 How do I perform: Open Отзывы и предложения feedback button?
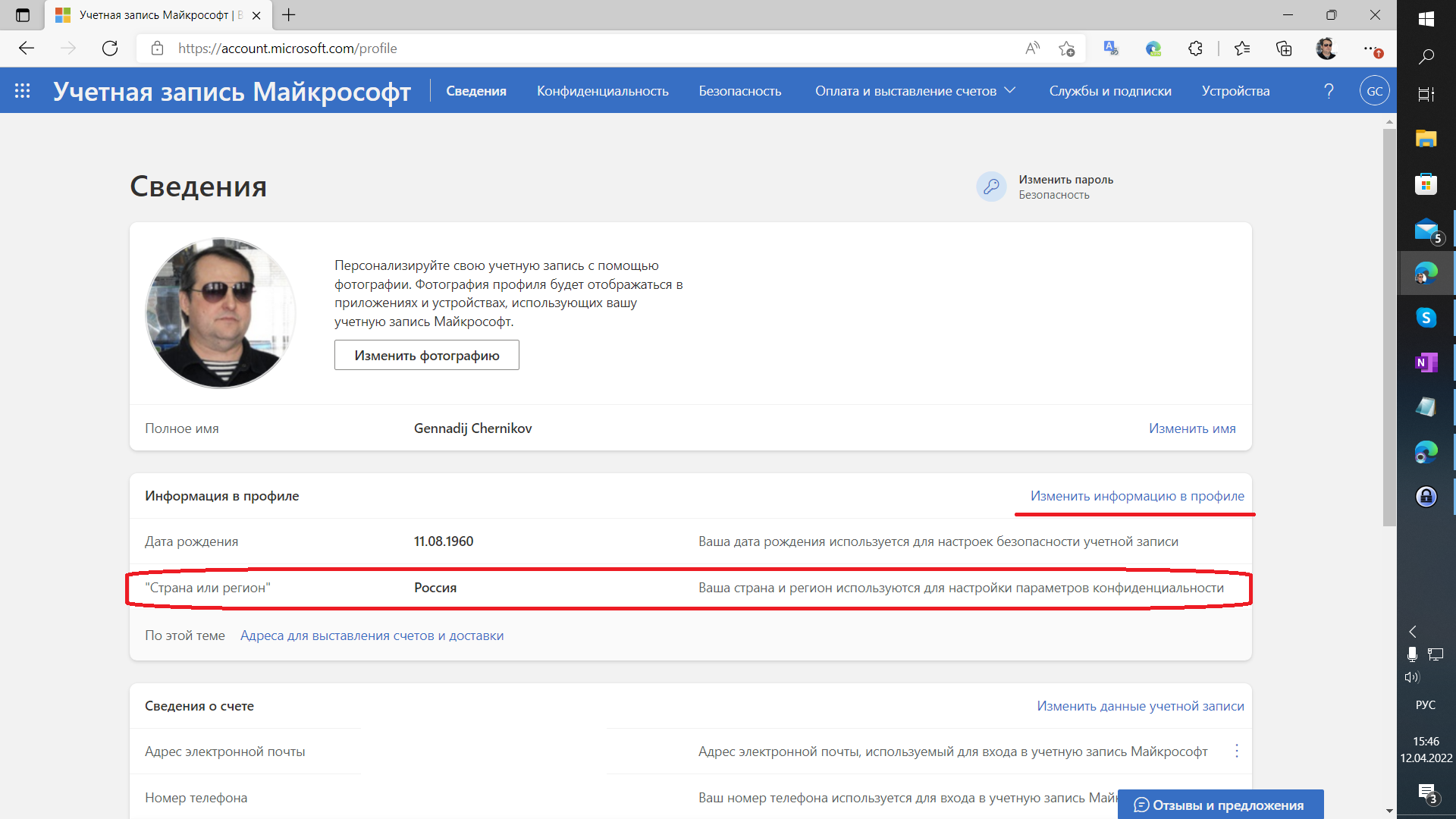click(x=1220, y=805)
